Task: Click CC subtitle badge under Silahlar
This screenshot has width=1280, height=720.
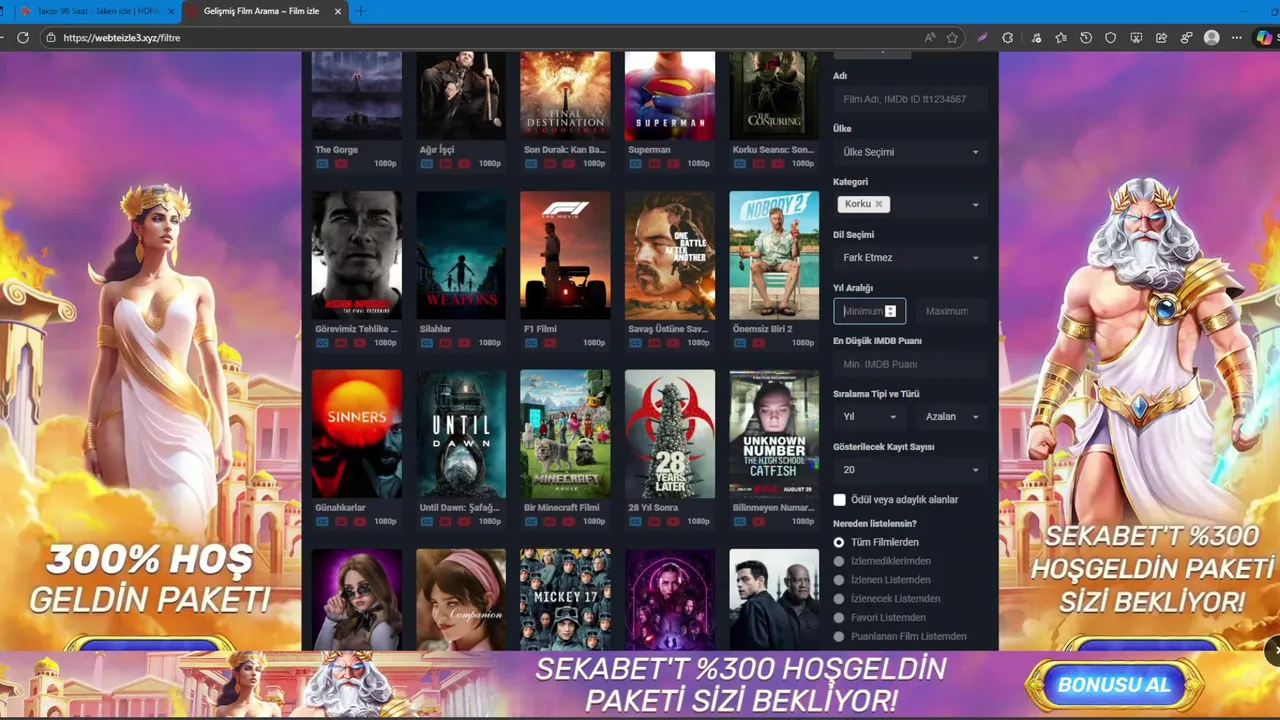Action: click(x=427, y=342)
